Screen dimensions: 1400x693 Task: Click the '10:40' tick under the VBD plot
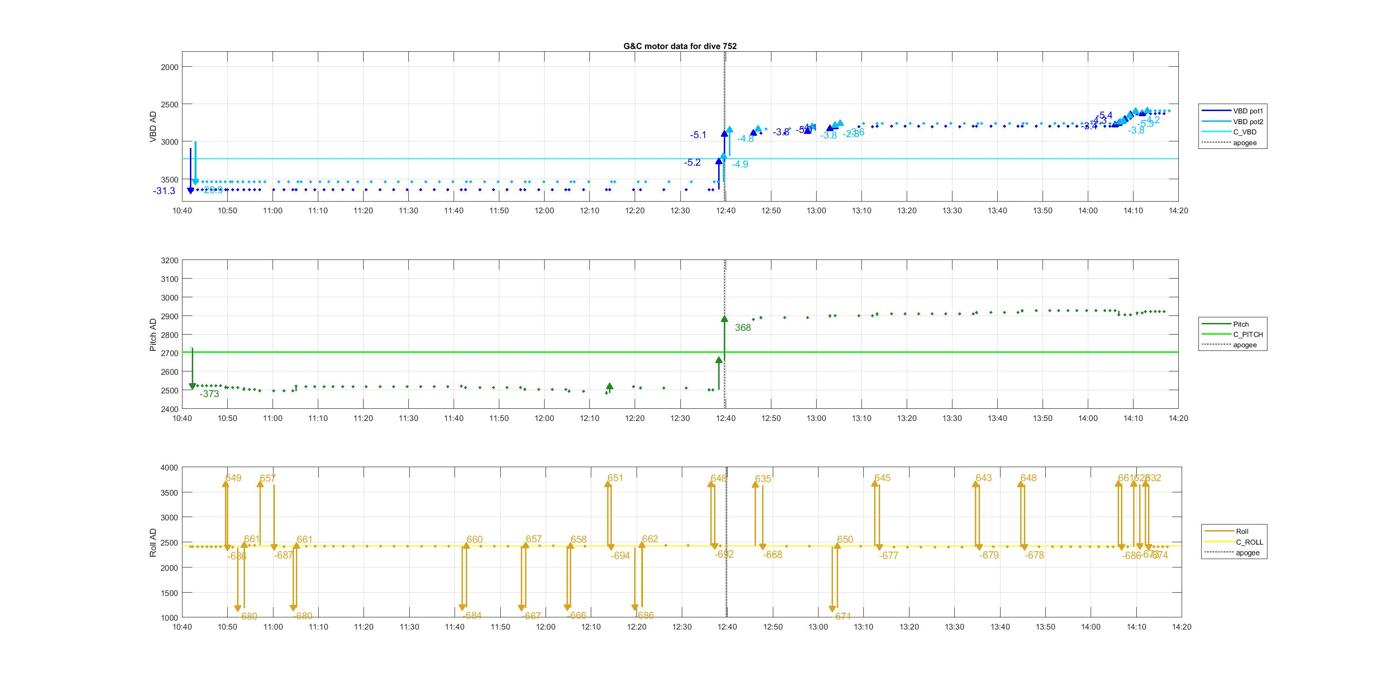click(x=182, y=210)
